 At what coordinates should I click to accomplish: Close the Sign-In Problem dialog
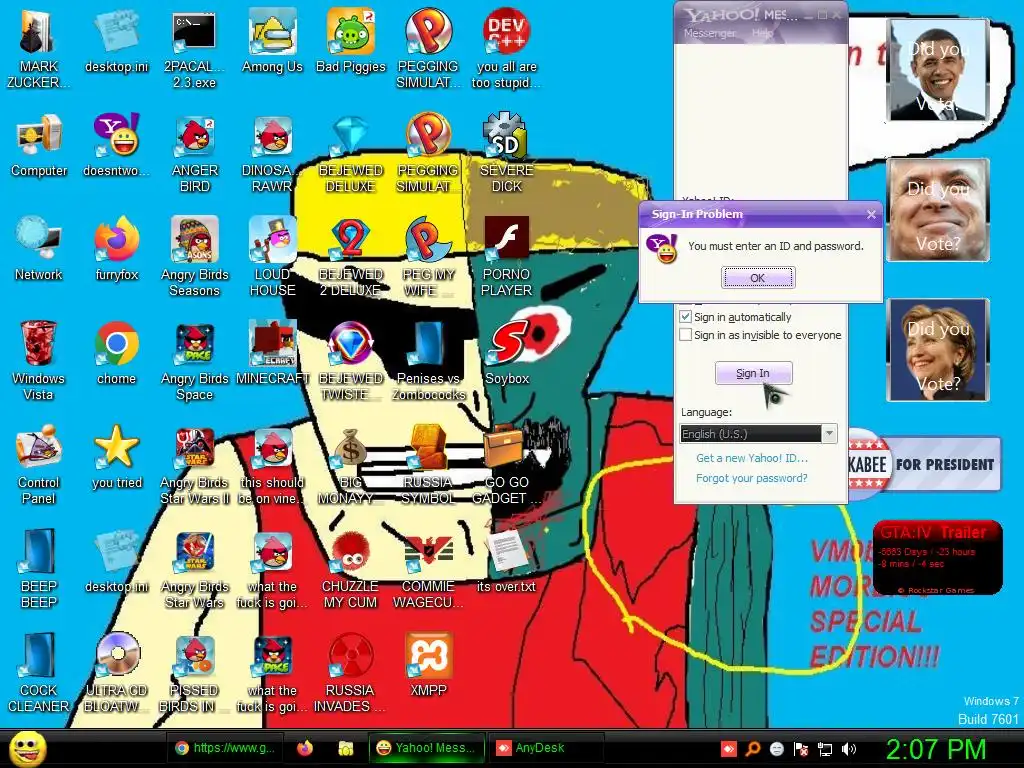871,214
